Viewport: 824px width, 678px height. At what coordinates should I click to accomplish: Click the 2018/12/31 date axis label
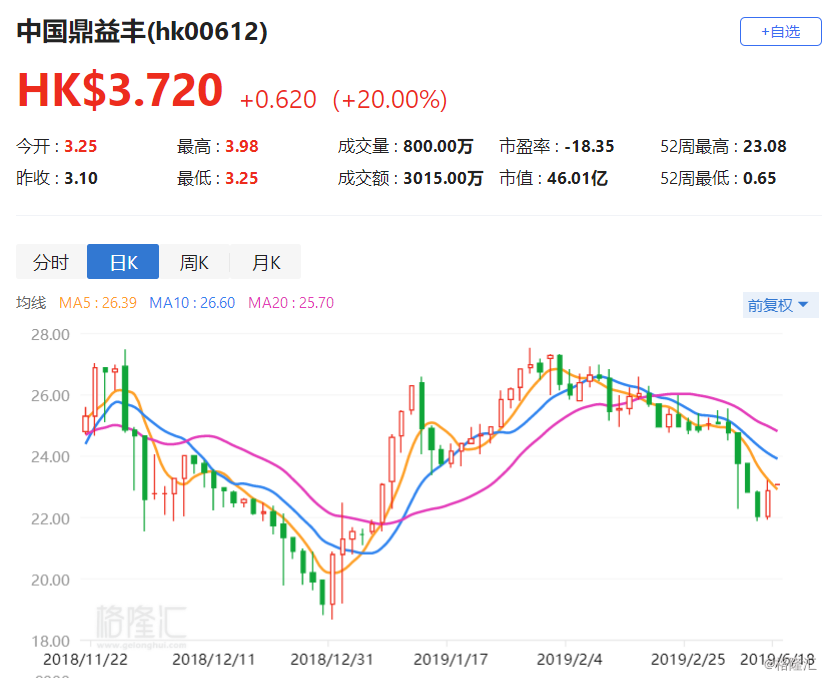[332, 659]
